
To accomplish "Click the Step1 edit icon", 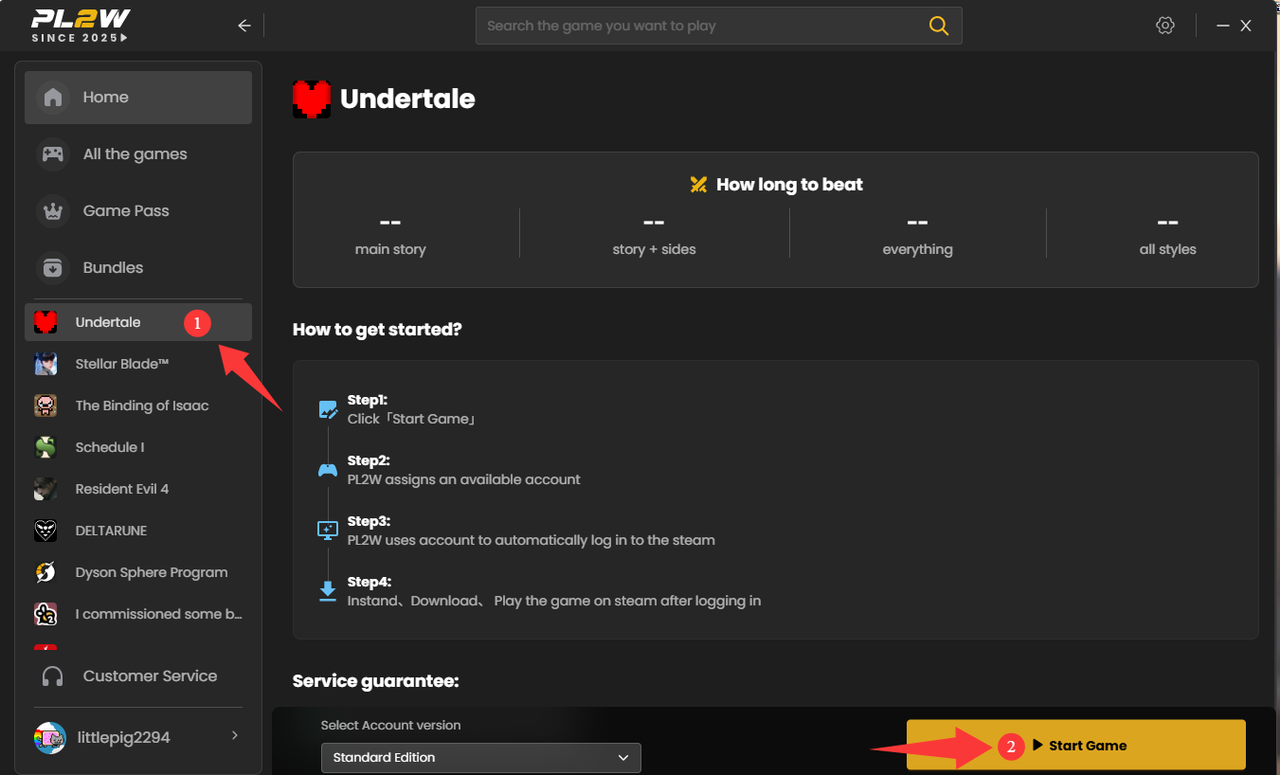I will 327,409.
